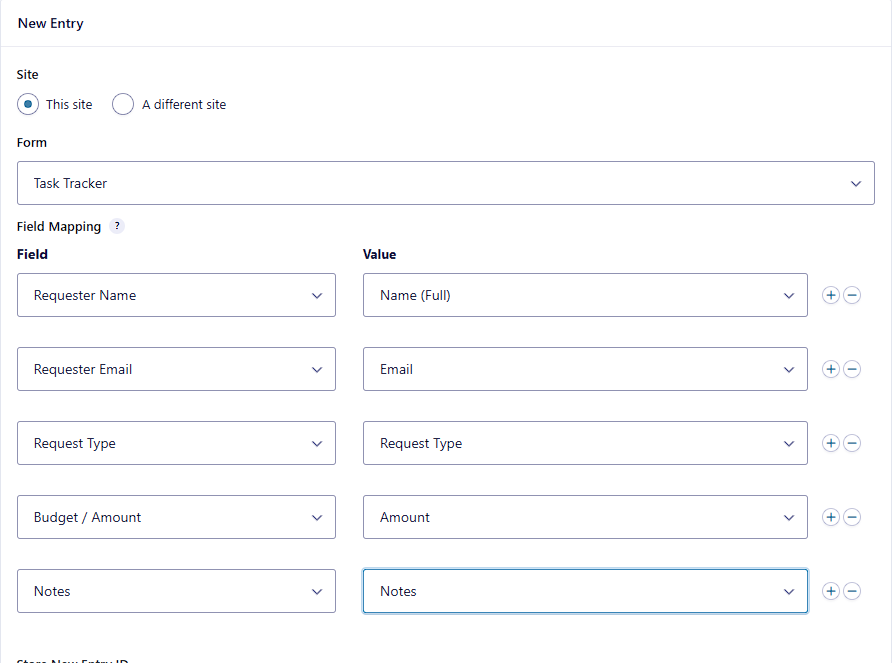892x663 pixels.
Task: Open the Email value selector
Action: (x=585, y=369)
